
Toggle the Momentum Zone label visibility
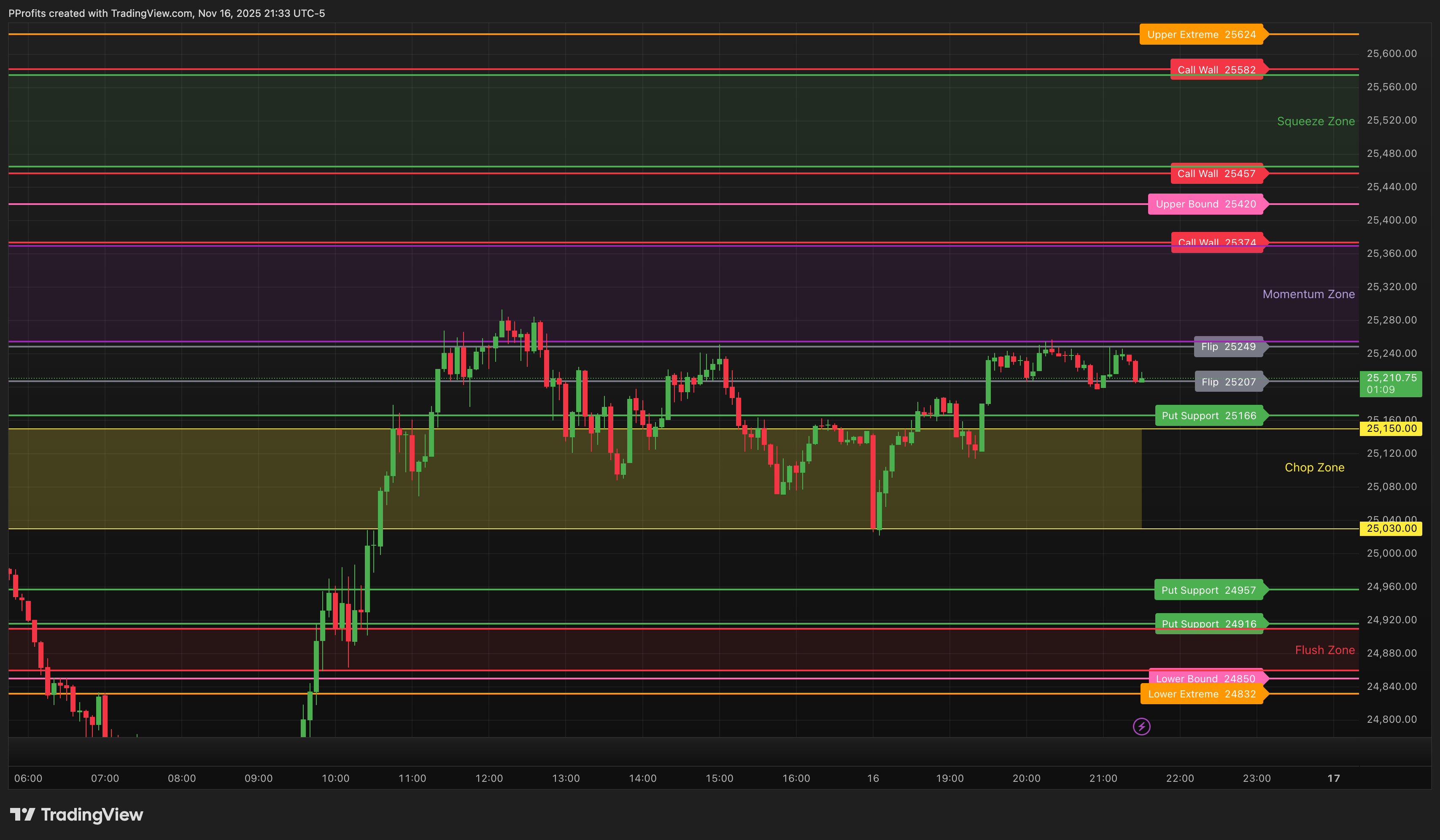coord(1308,294)
